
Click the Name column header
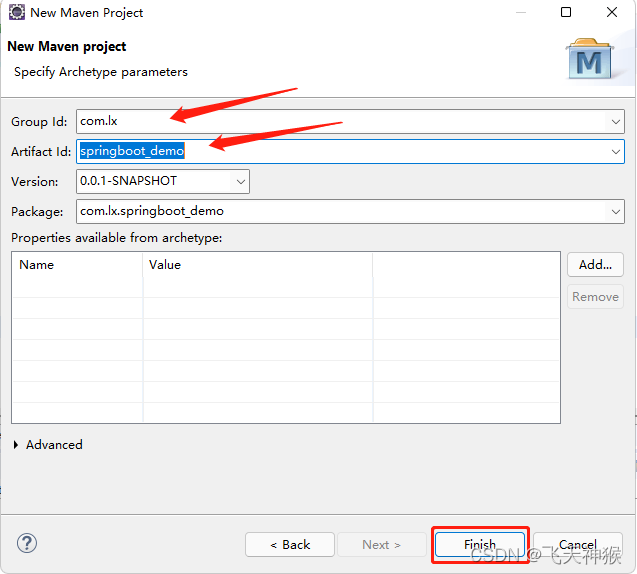coord(77,265)
